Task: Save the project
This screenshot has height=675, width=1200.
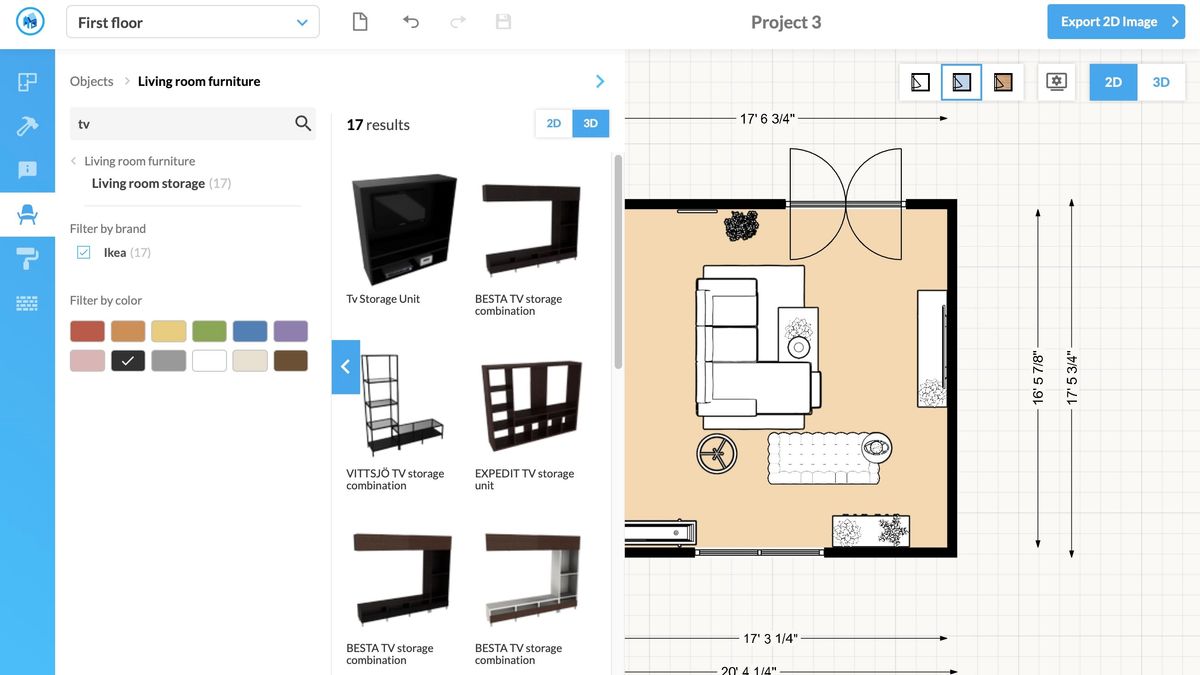Action: (x=503, y=21)
